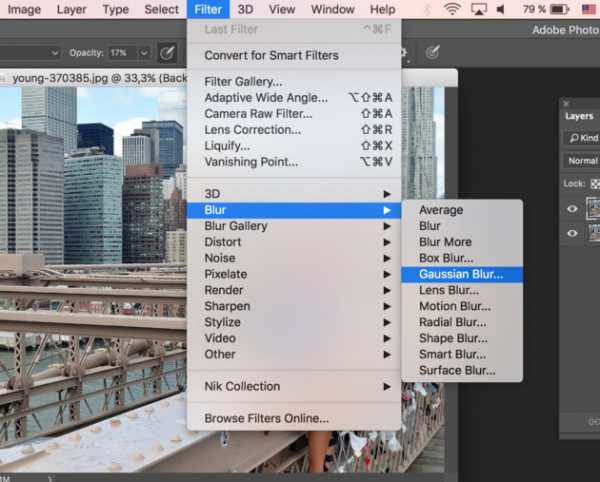Choose Adaptive Wide Angle... filter
The height and width of the screenshot is (482, 600).
click(294, 98)
